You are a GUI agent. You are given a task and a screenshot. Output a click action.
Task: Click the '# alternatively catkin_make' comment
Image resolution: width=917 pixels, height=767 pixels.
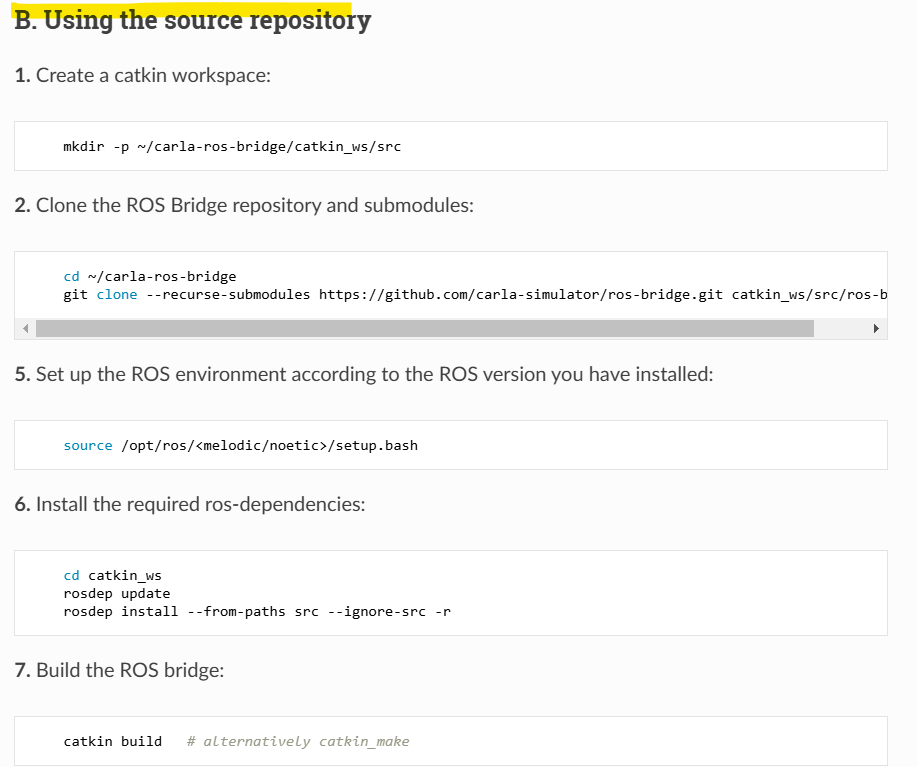point(298,741)
